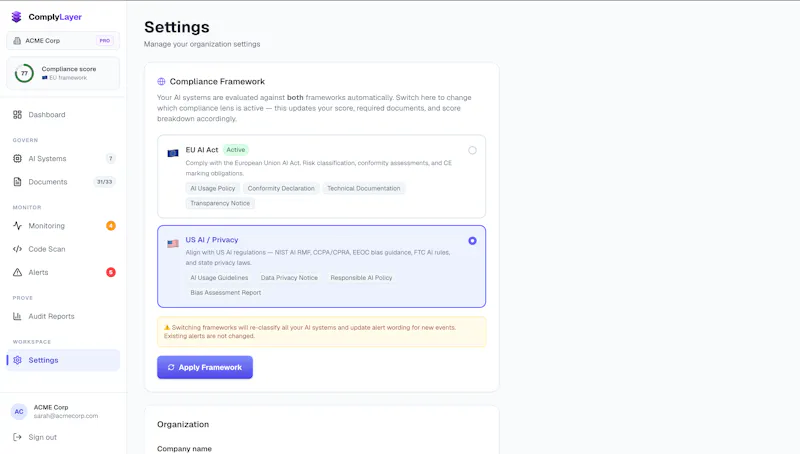
Task: Click the ACME Corp user profile avatar
Action: [x=19, y=412]
